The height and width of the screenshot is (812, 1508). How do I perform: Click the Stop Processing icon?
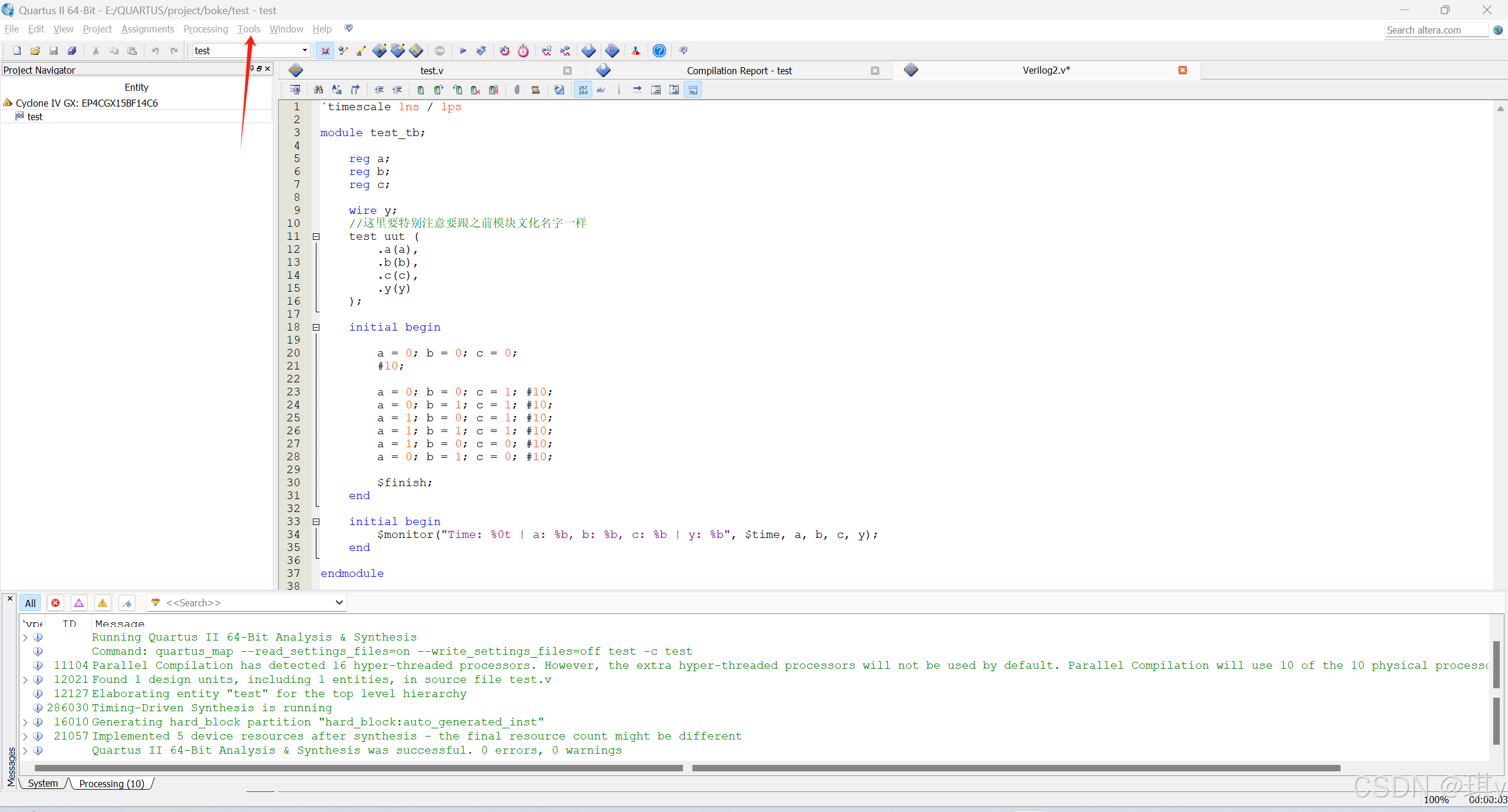tap(440, 51)
